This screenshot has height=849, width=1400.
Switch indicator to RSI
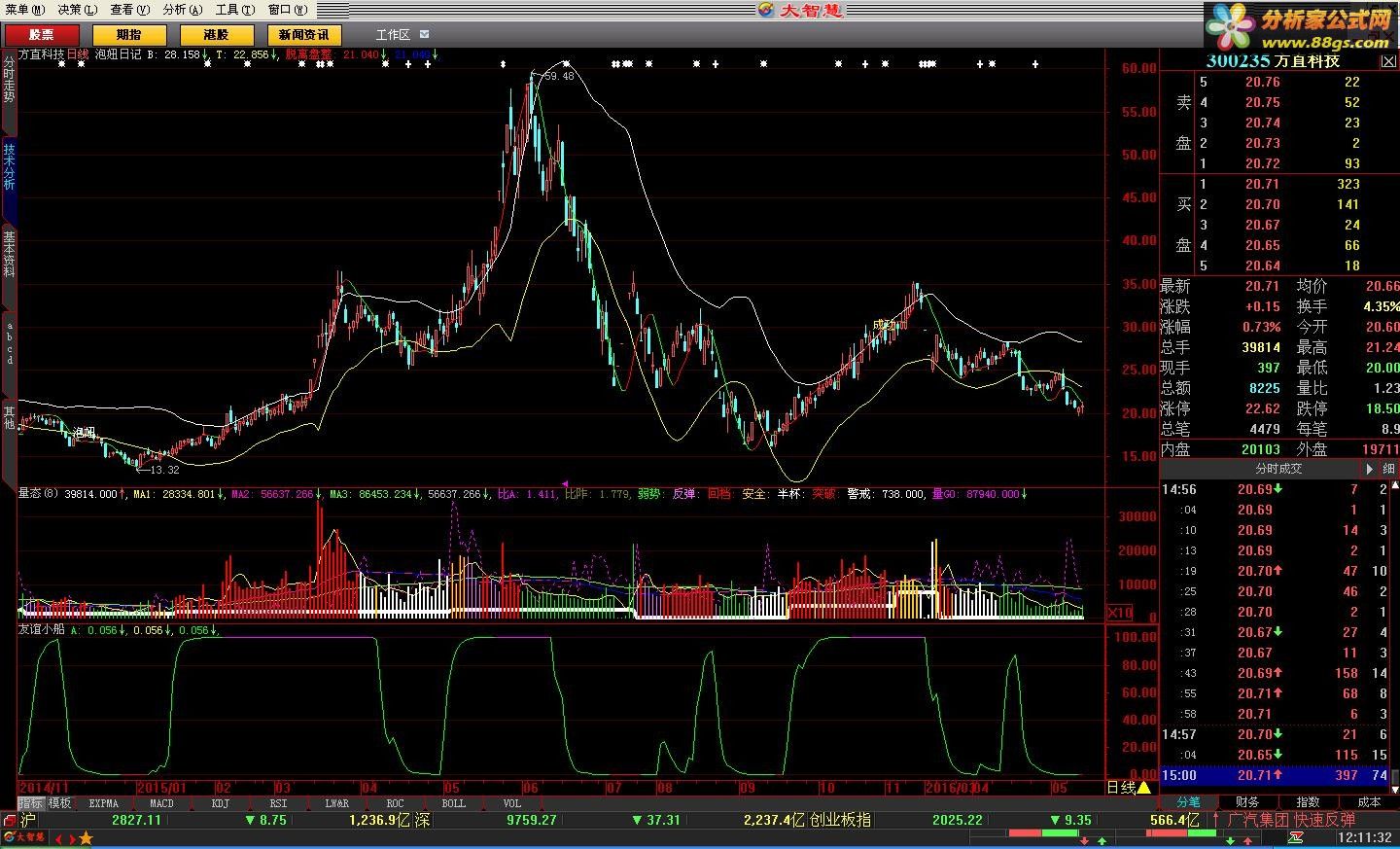tap(278, 803)
